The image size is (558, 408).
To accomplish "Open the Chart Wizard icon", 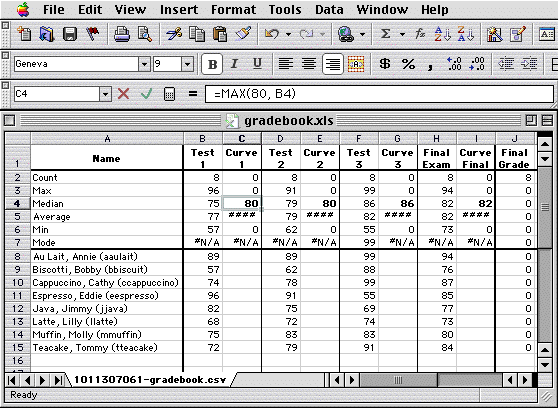I will [494, 34].
